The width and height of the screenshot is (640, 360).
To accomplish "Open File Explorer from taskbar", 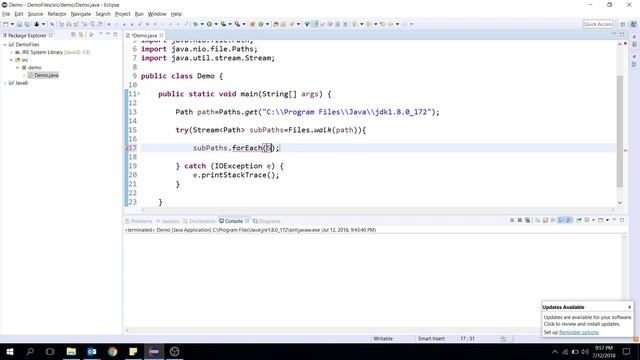I will (71, 351).
